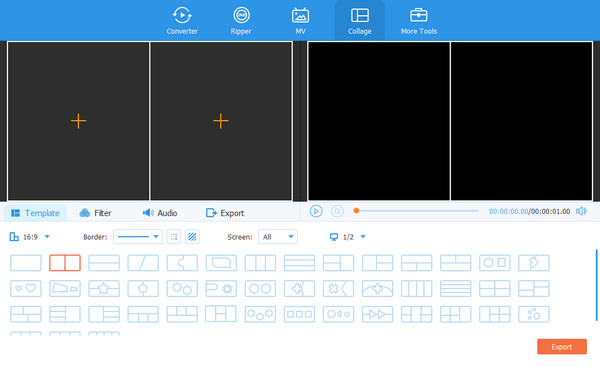
Task: Choose the puzzle-edge split template
Action: [x=182, y=263]
